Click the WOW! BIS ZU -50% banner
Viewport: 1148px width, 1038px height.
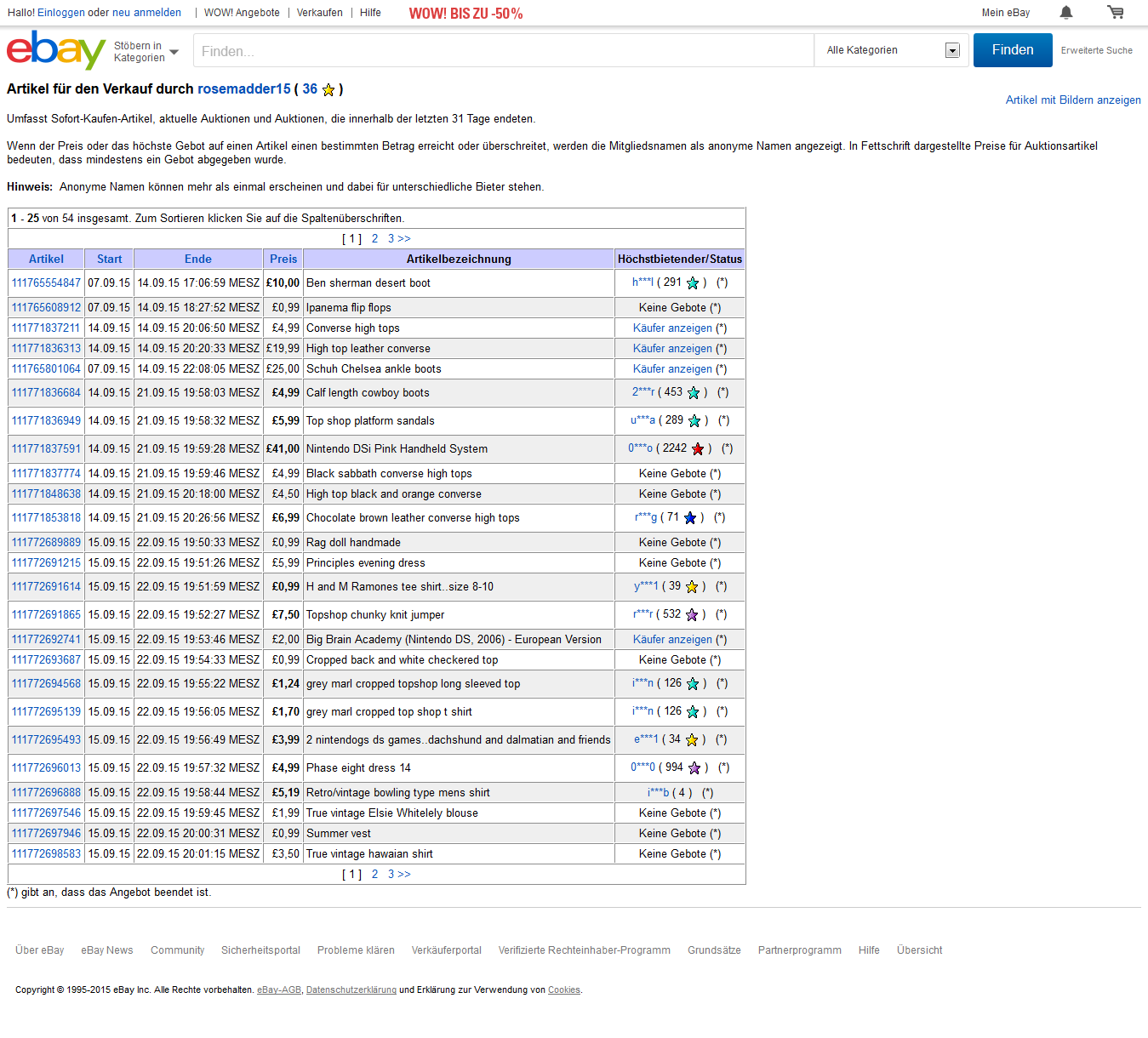465,14
